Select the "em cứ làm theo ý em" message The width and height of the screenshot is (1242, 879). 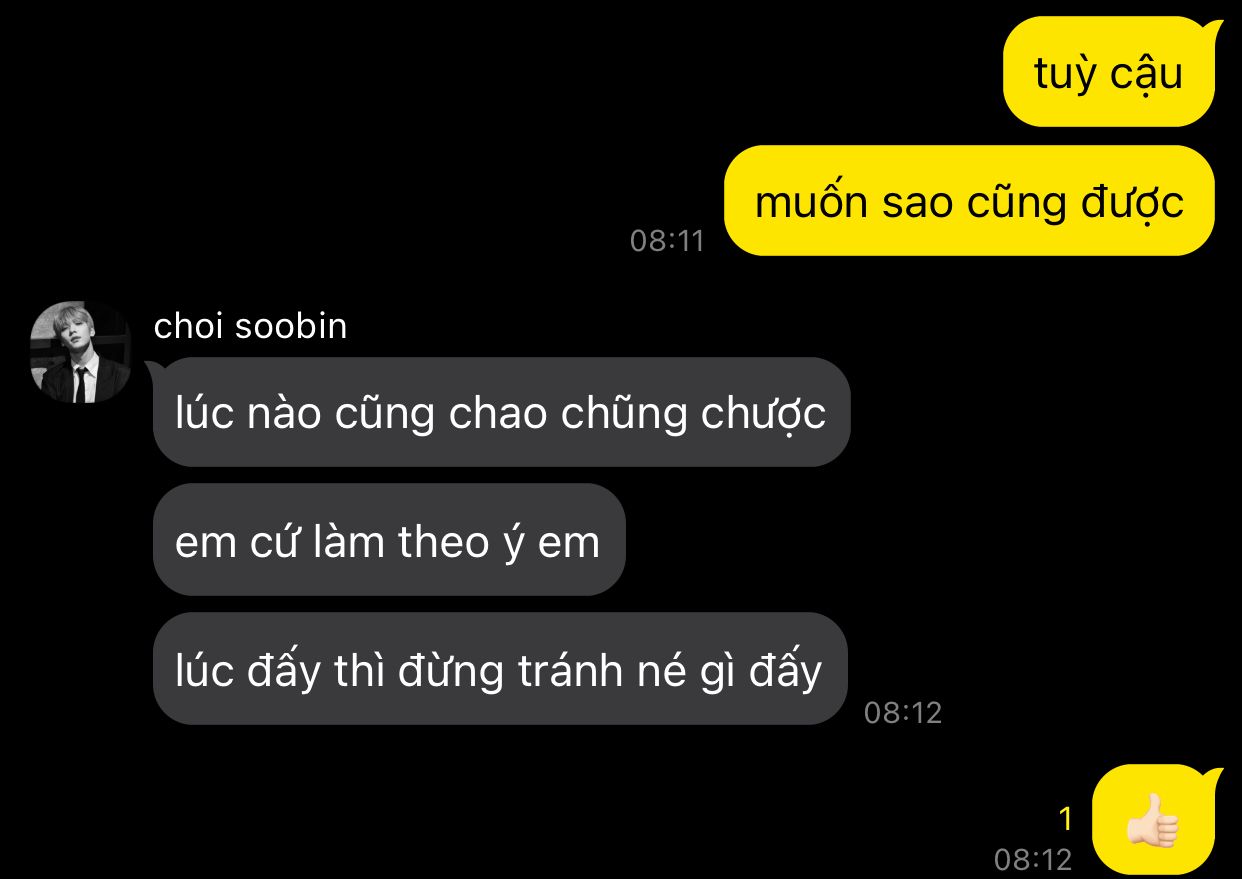coord(388,540)
